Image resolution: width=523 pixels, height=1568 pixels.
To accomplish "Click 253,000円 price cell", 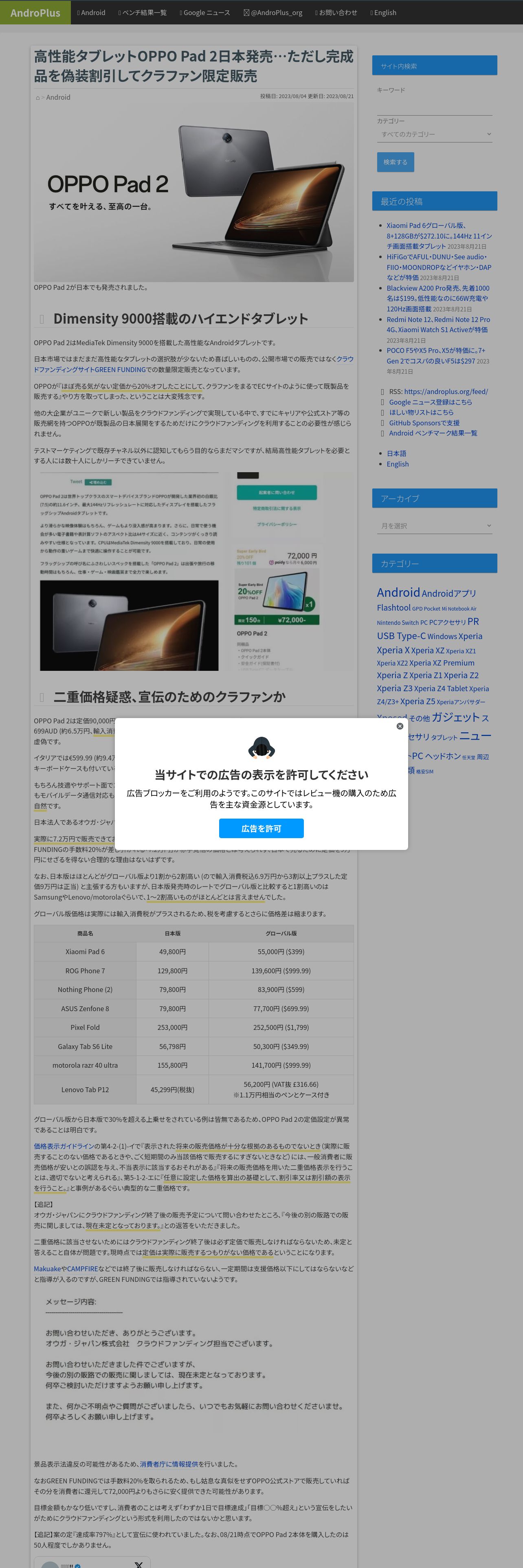I will pos(172,1027).
